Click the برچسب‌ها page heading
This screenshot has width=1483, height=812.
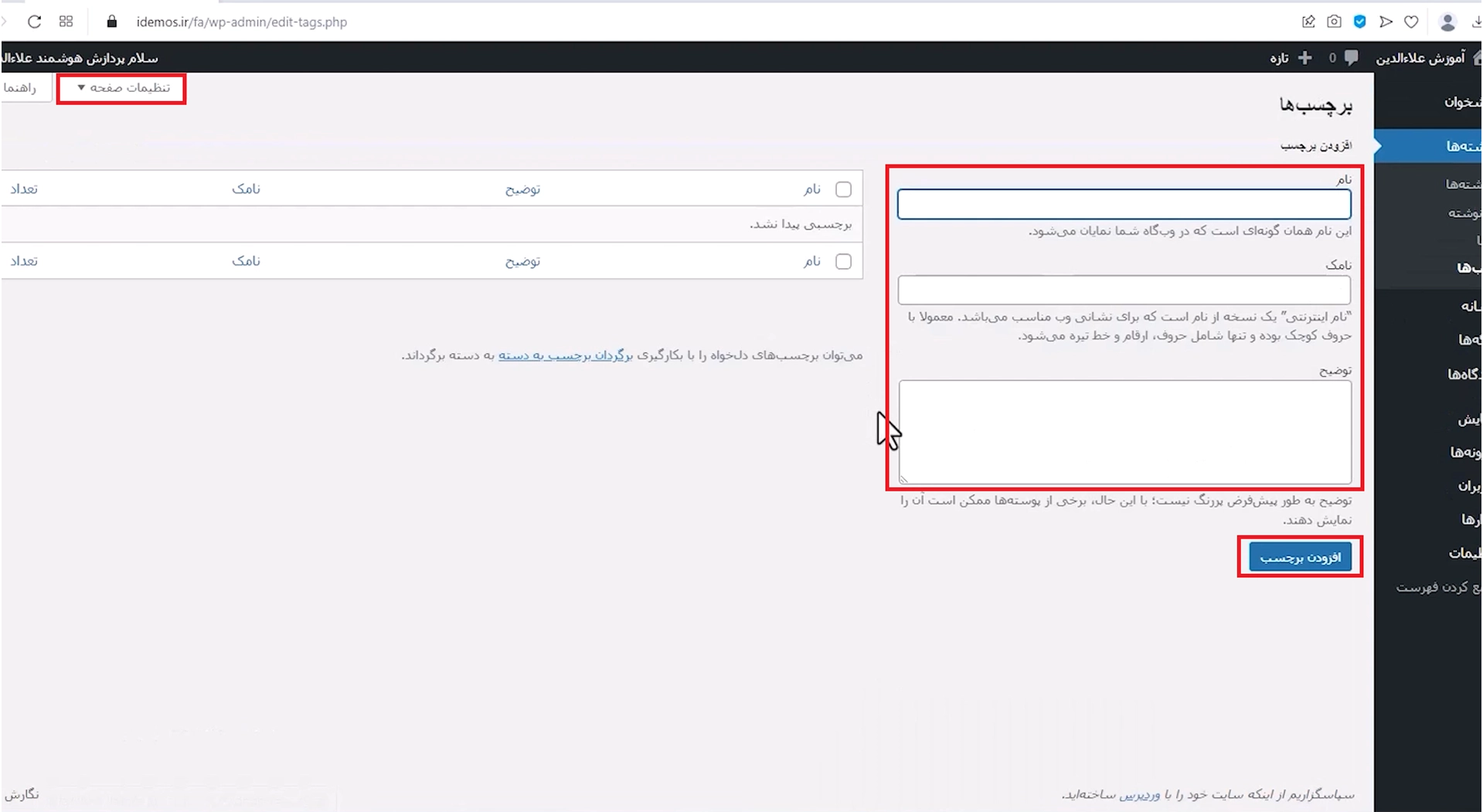(1316, 105)
